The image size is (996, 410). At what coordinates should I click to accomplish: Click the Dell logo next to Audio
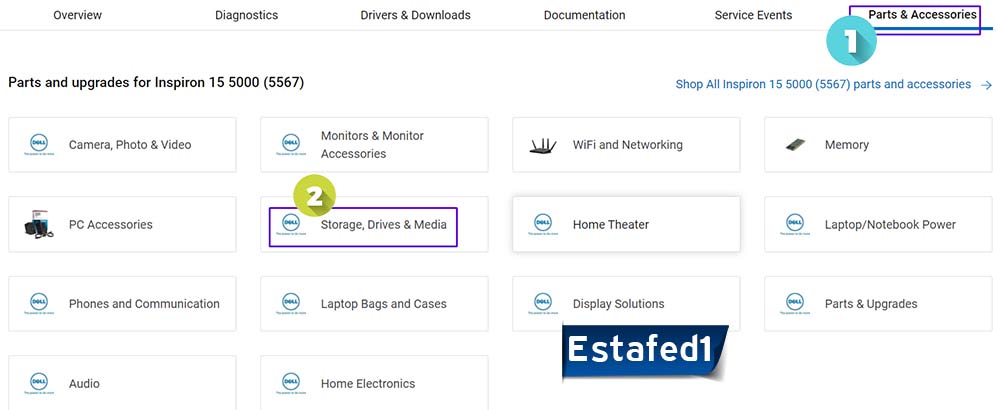pos(39,383)
